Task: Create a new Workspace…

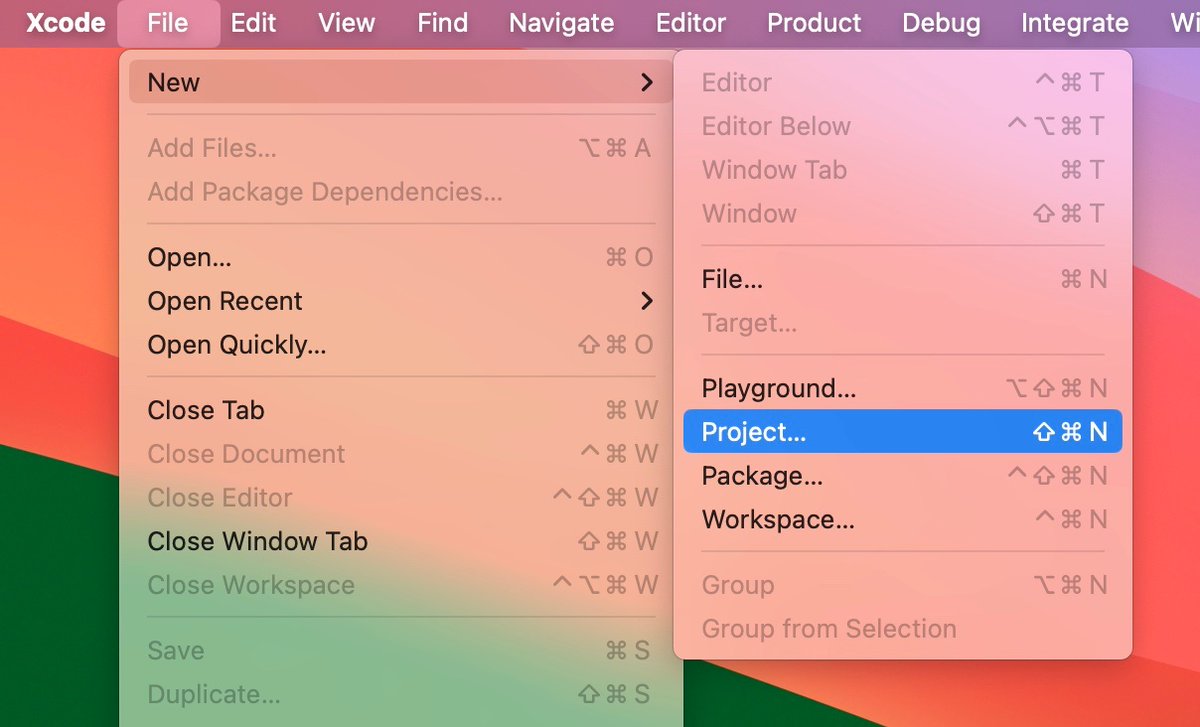Action: pos(903,520)
